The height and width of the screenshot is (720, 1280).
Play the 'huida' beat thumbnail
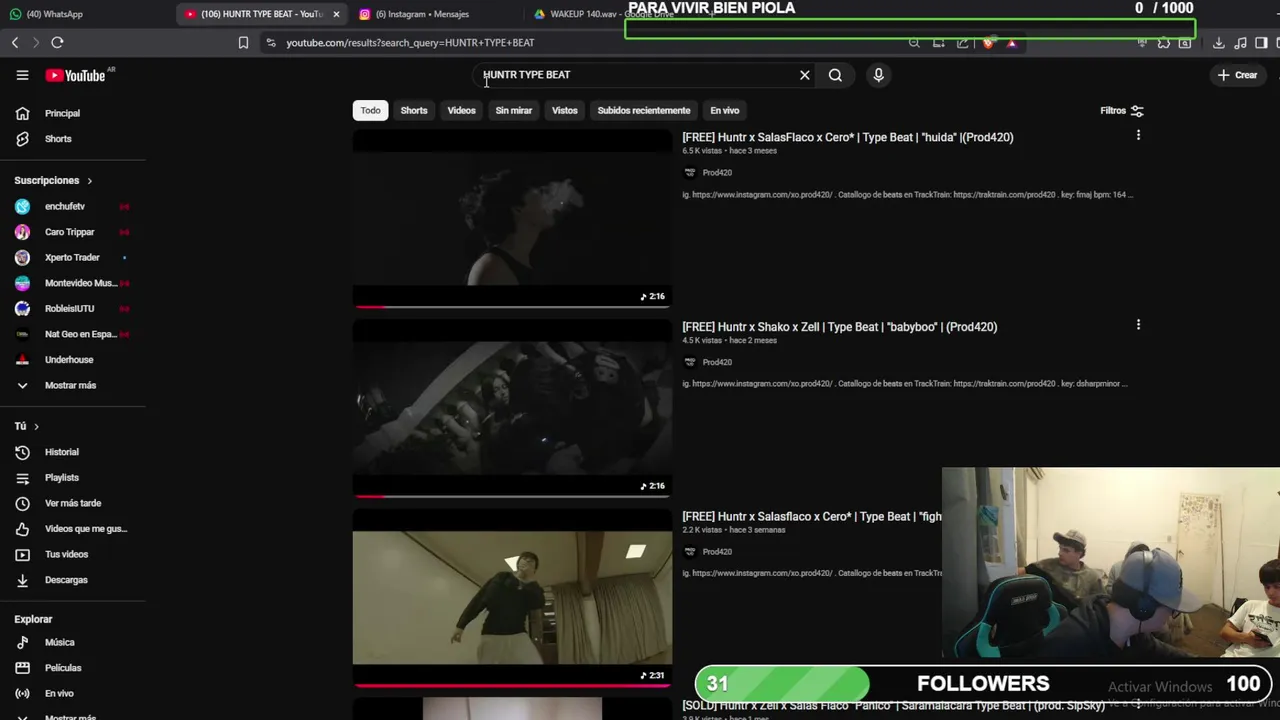click(512, 218)
